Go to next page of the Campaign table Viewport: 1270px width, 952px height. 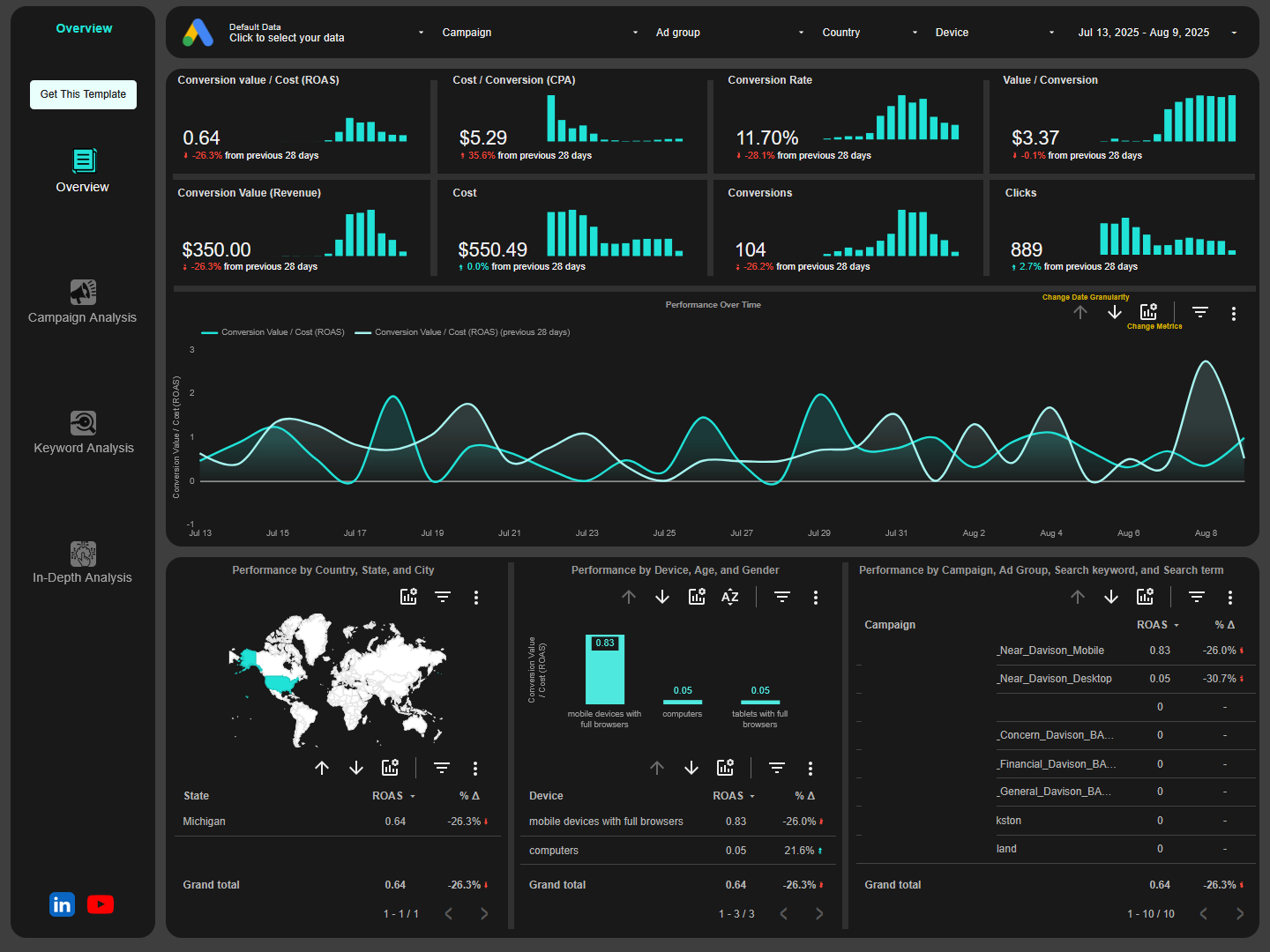[x=1238, y=914]
